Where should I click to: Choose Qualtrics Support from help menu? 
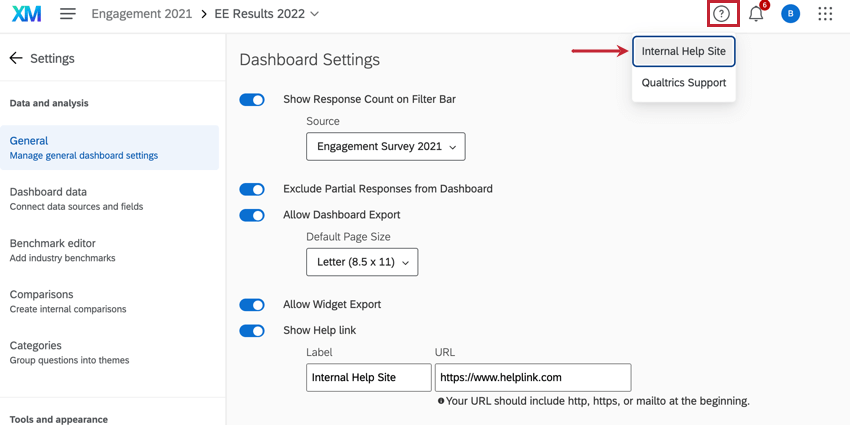click(684, 83)
